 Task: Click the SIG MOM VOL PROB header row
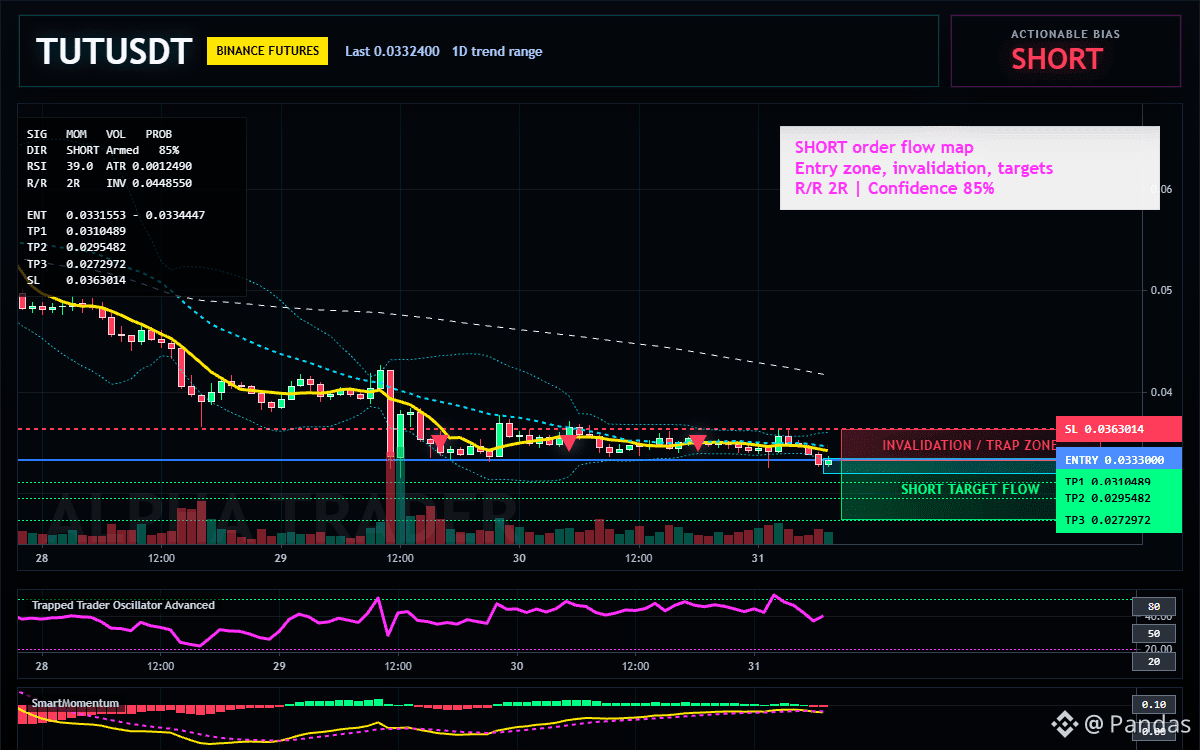click(x=99, y=133)
